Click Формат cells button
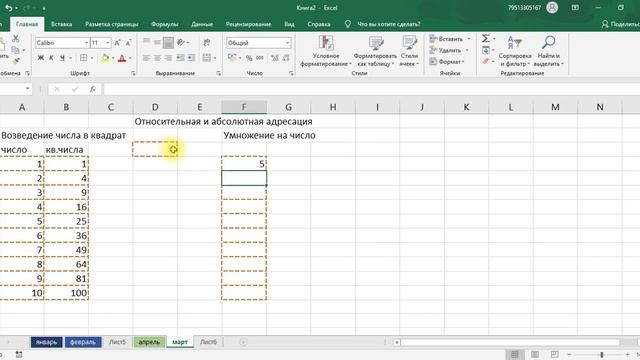640x360 pixels. coord(447,62)
